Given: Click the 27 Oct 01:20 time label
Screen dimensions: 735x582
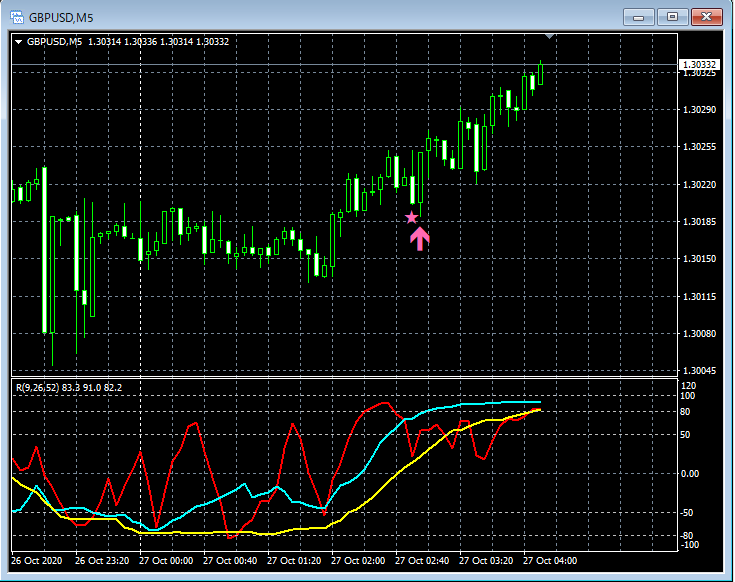Looking at the screenshot, I should point(294,561).
